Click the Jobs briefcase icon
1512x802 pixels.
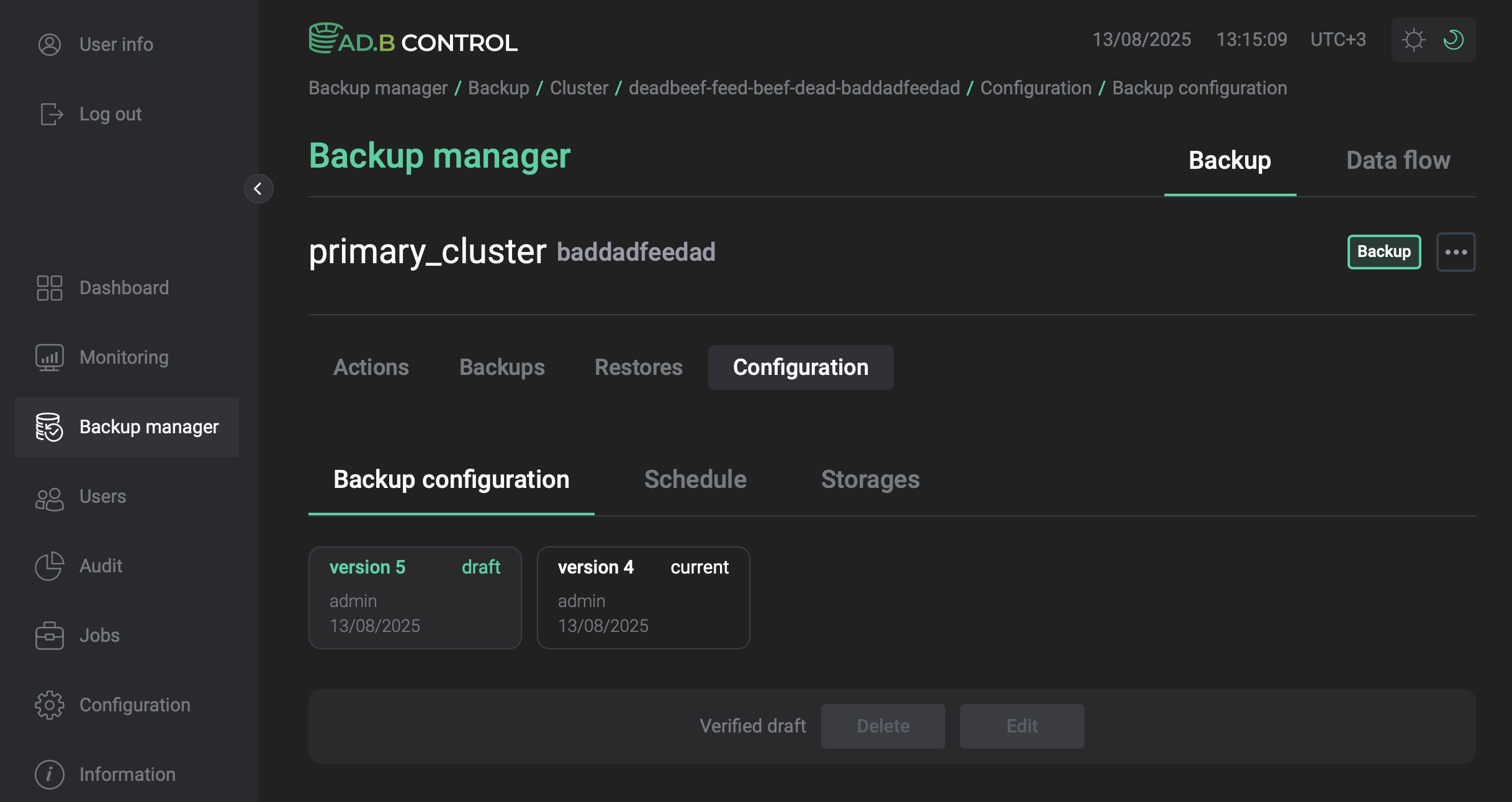point(50,635)
